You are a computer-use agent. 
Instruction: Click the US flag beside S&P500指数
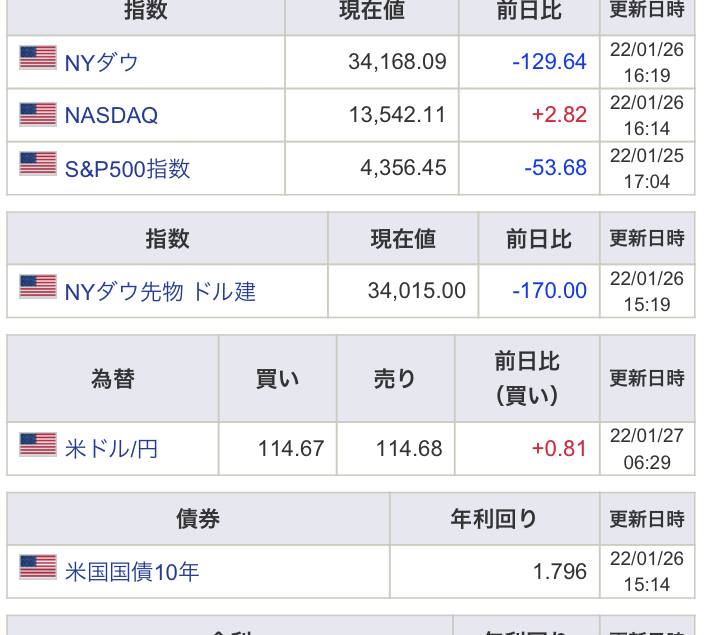[x=38, y=164]
